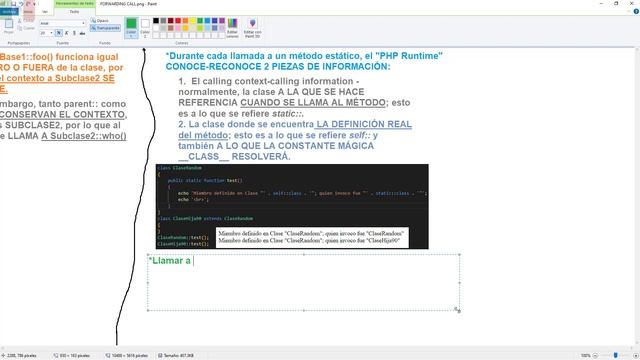Image resolution: width=640 pixels, height=360 pixels.
Task: Click the Pegar clipboard icon
Action: [x=9, y=23]
